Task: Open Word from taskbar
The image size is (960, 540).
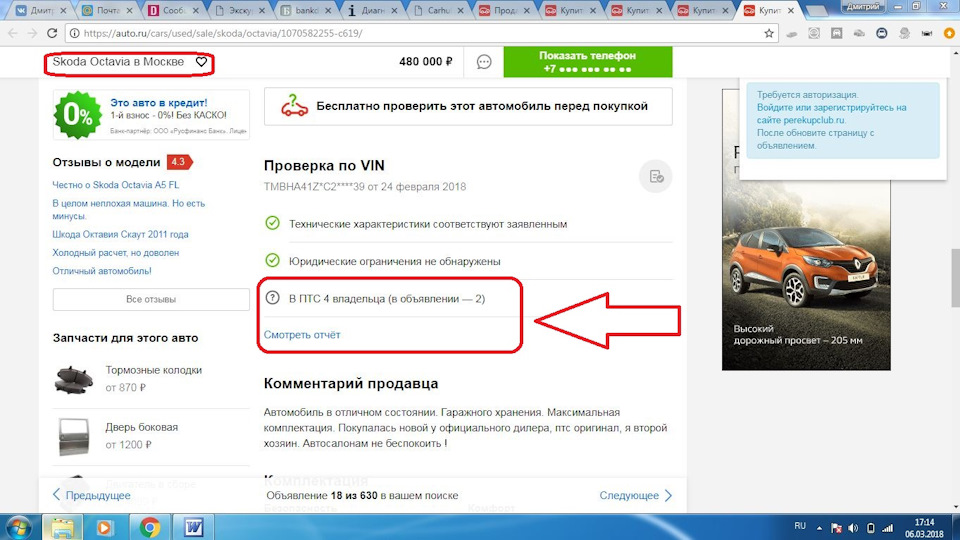Action: pyautogui.click(x=193, y=527)
